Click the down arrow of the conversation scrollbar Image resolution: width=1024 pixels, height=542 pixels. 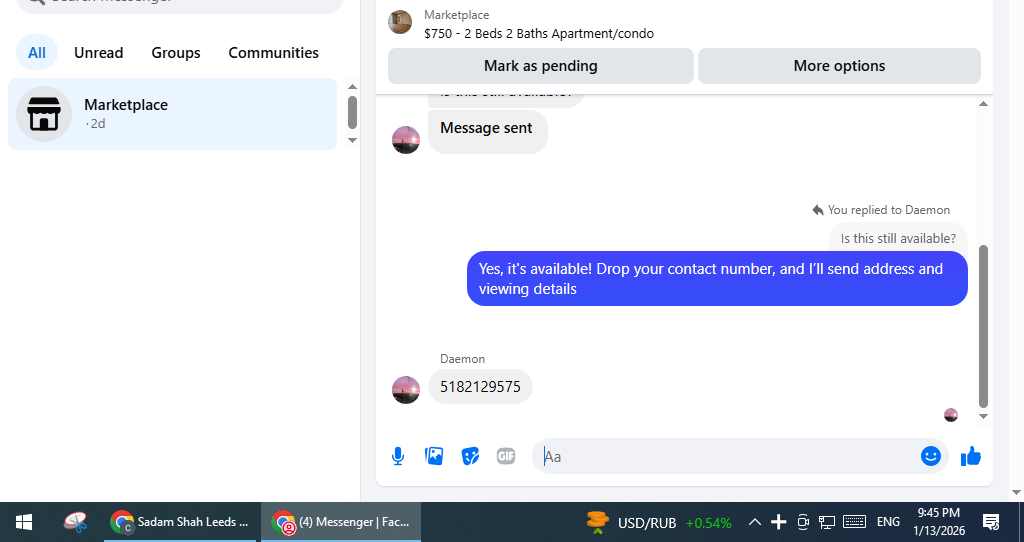pyautogui.click(x=984, y=416)
